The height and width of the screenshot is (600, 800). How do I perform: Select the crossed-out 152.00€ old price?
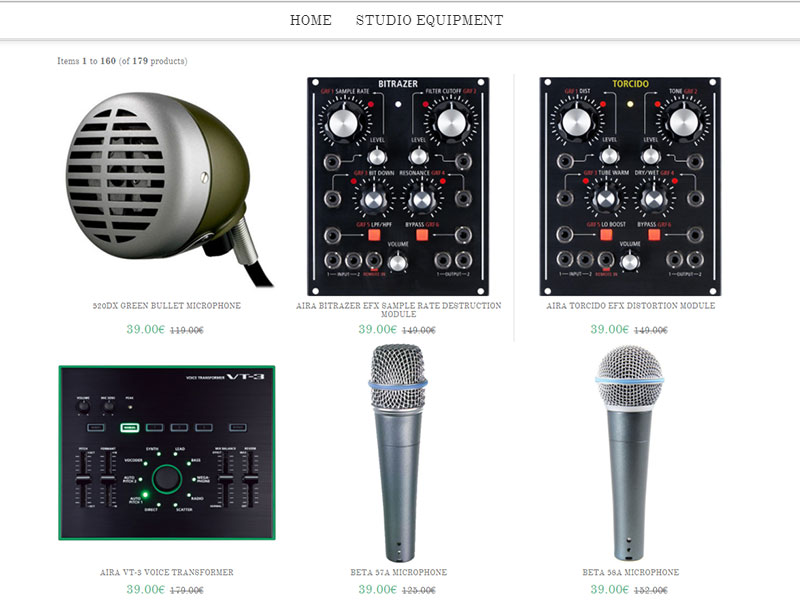tap(651, 591)
